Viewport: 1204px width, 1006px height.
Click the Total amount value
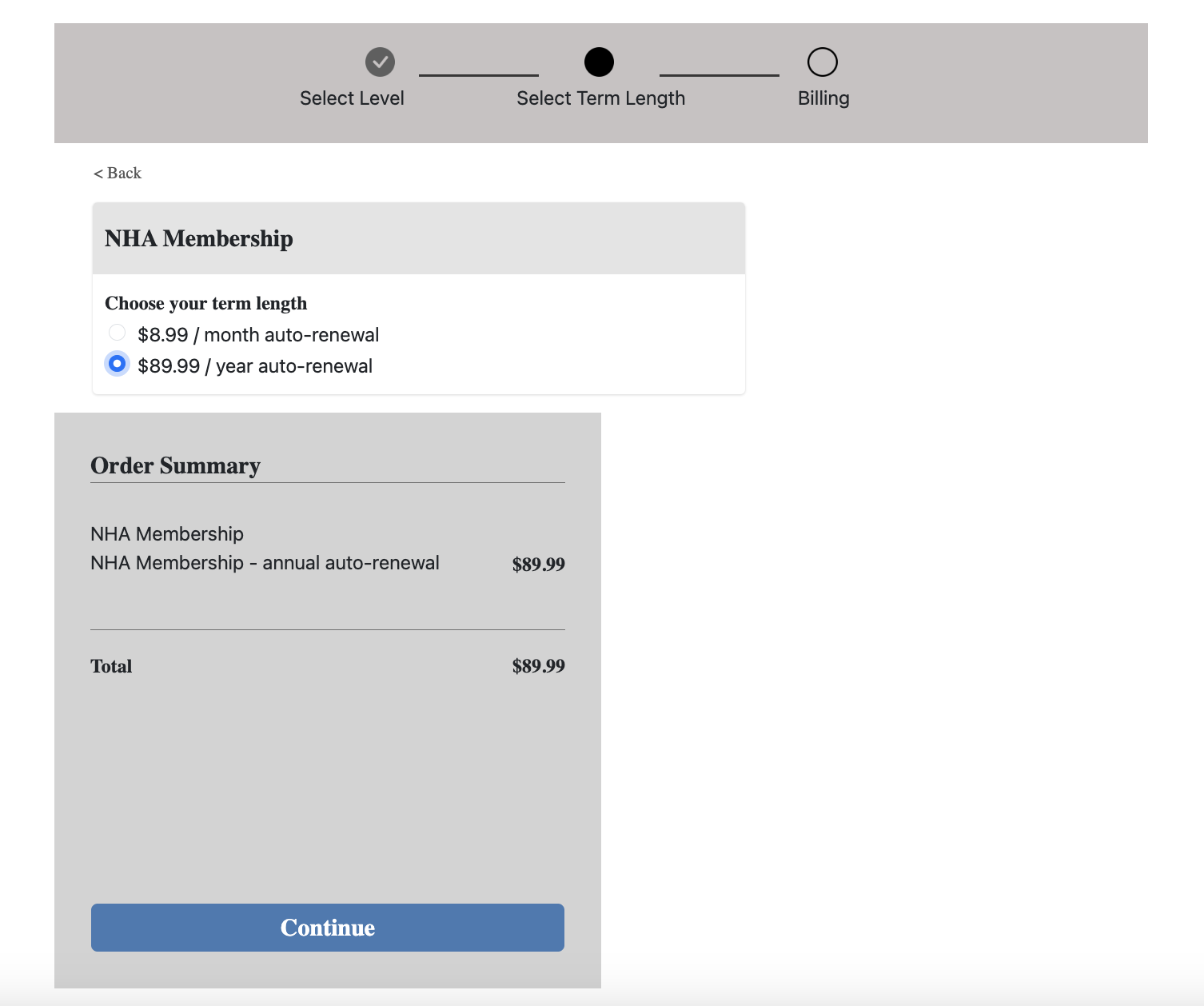538,666
